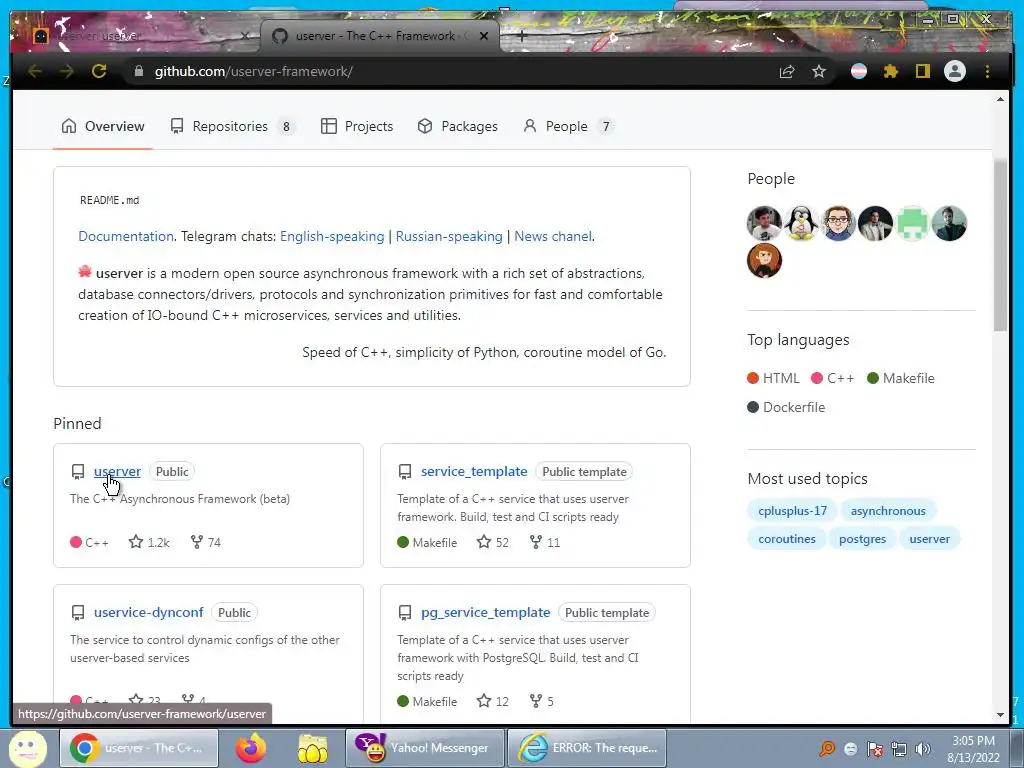Open the pg_service_template repository
The image size is (1024, 768).
tap(486, 613)
